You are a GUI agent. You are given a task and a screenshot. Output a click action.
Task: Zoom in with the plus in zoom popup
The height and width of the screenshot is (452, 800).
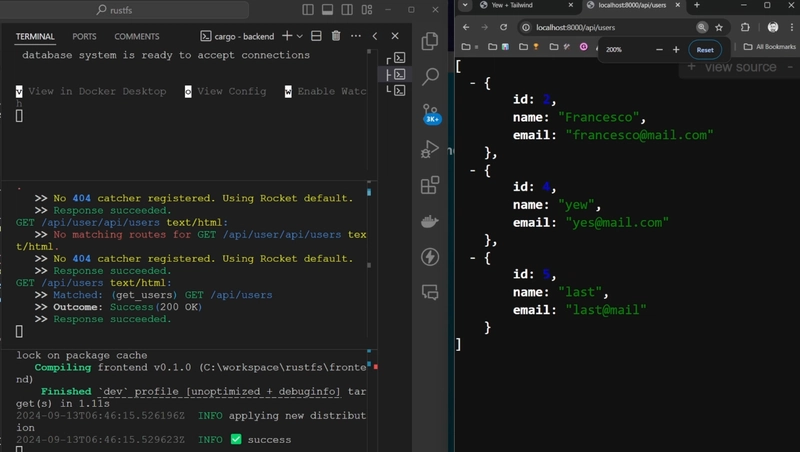click(x=676, y=50)
